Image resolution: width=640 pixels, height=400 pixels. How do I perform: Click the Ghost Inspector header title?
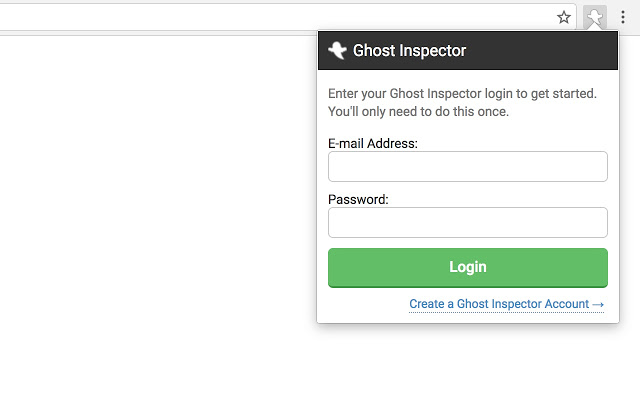pos(410,51)
